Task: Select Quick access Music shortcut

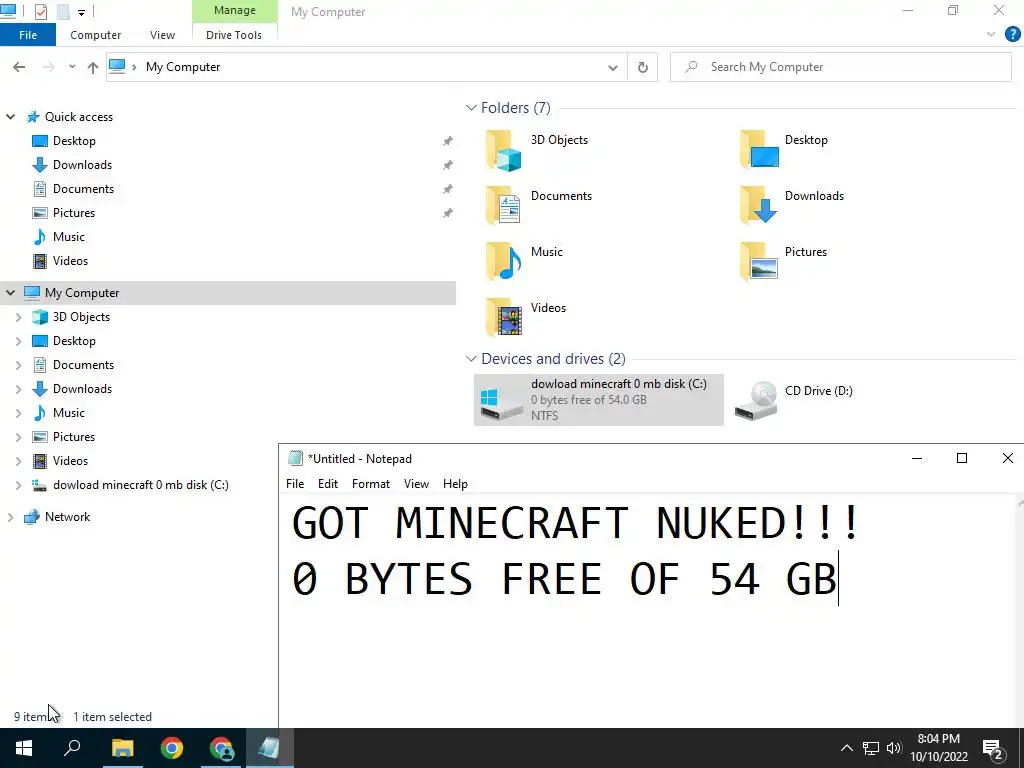Action: 69,236
